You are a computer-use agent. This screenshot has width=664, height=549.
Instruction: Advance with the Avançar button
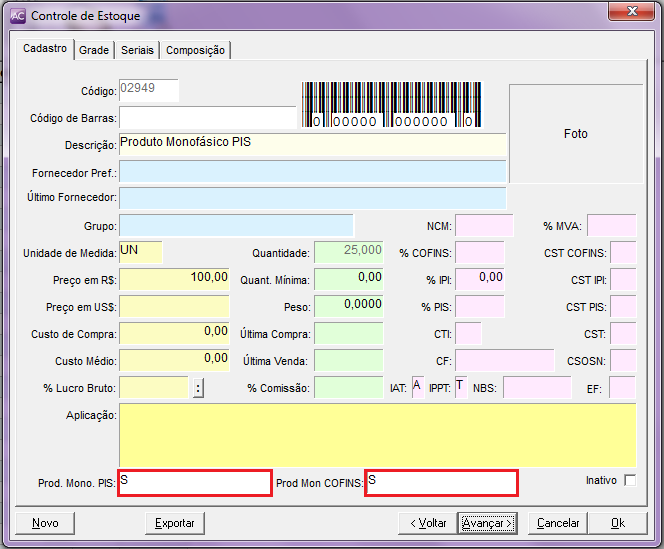click(488, 523)
